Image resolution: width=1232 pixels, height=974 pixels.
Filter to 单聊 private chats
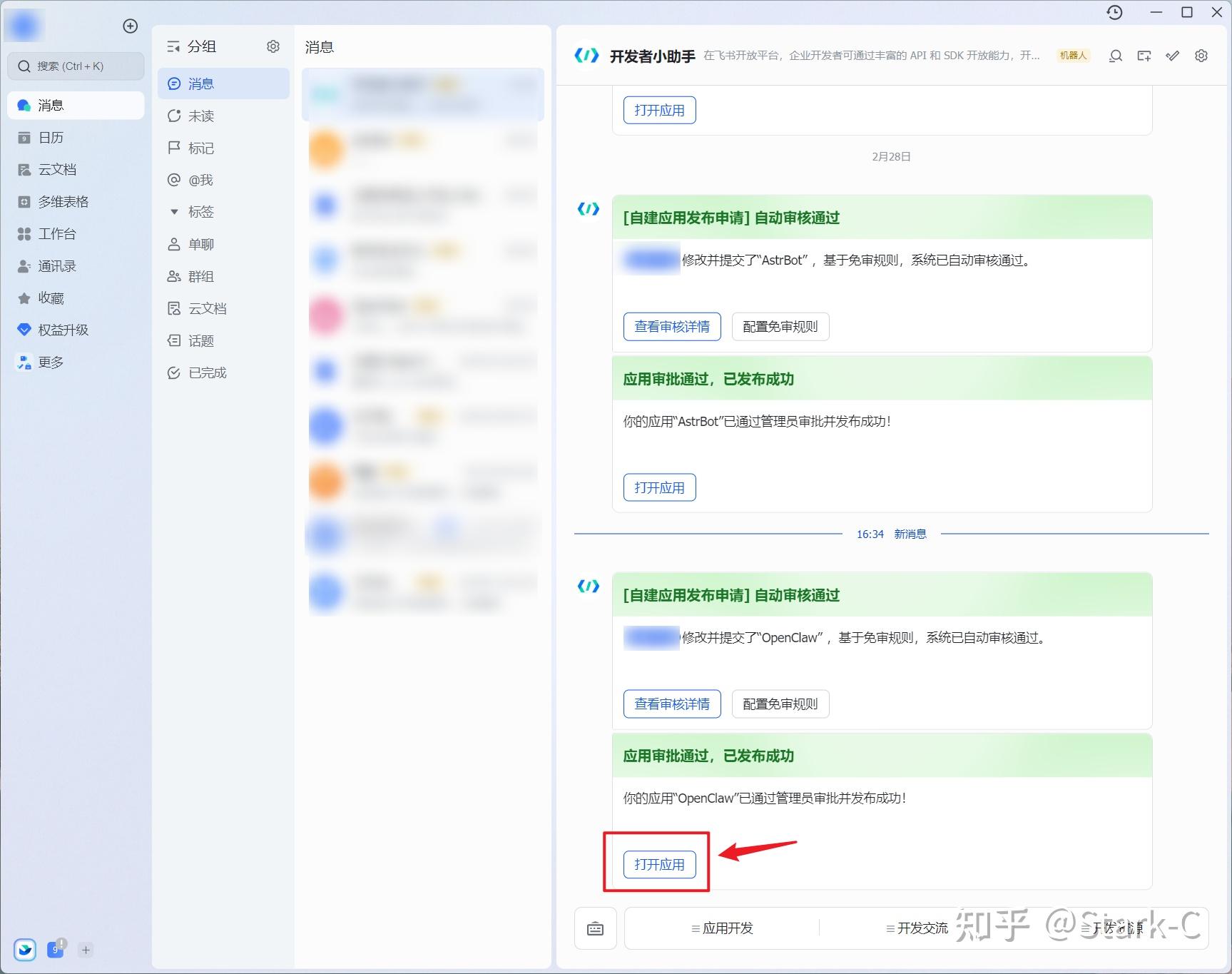224,245
